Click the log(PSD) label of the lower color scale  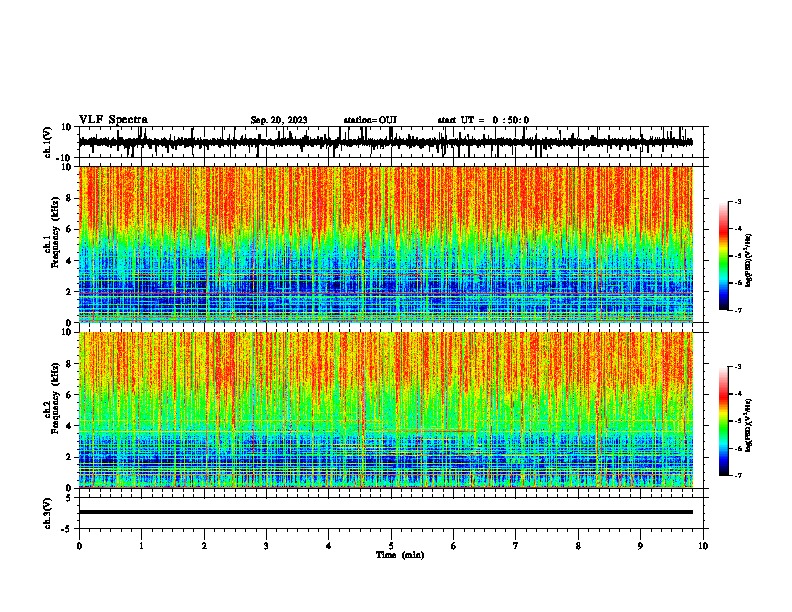749,425
